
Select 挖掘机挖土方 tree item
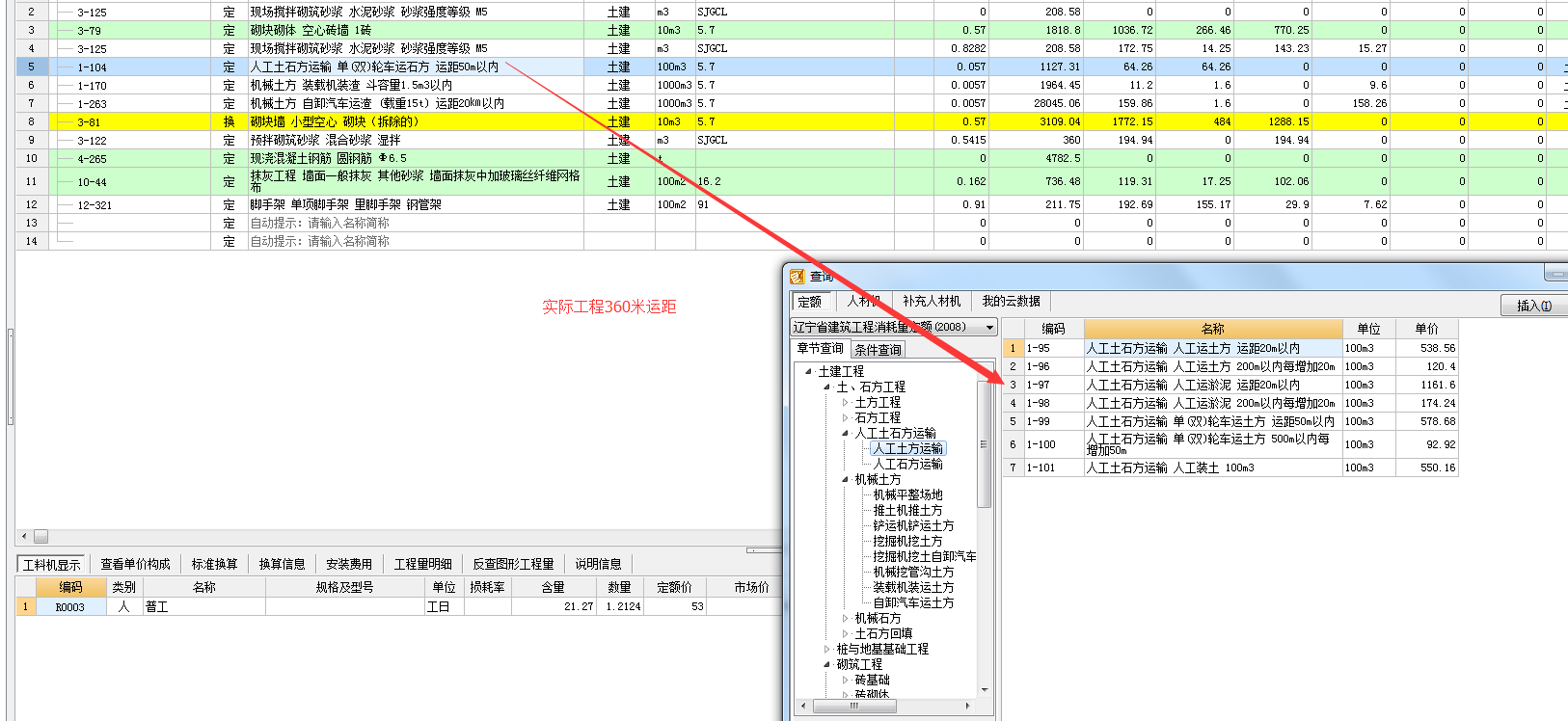(x=908, y=541)
